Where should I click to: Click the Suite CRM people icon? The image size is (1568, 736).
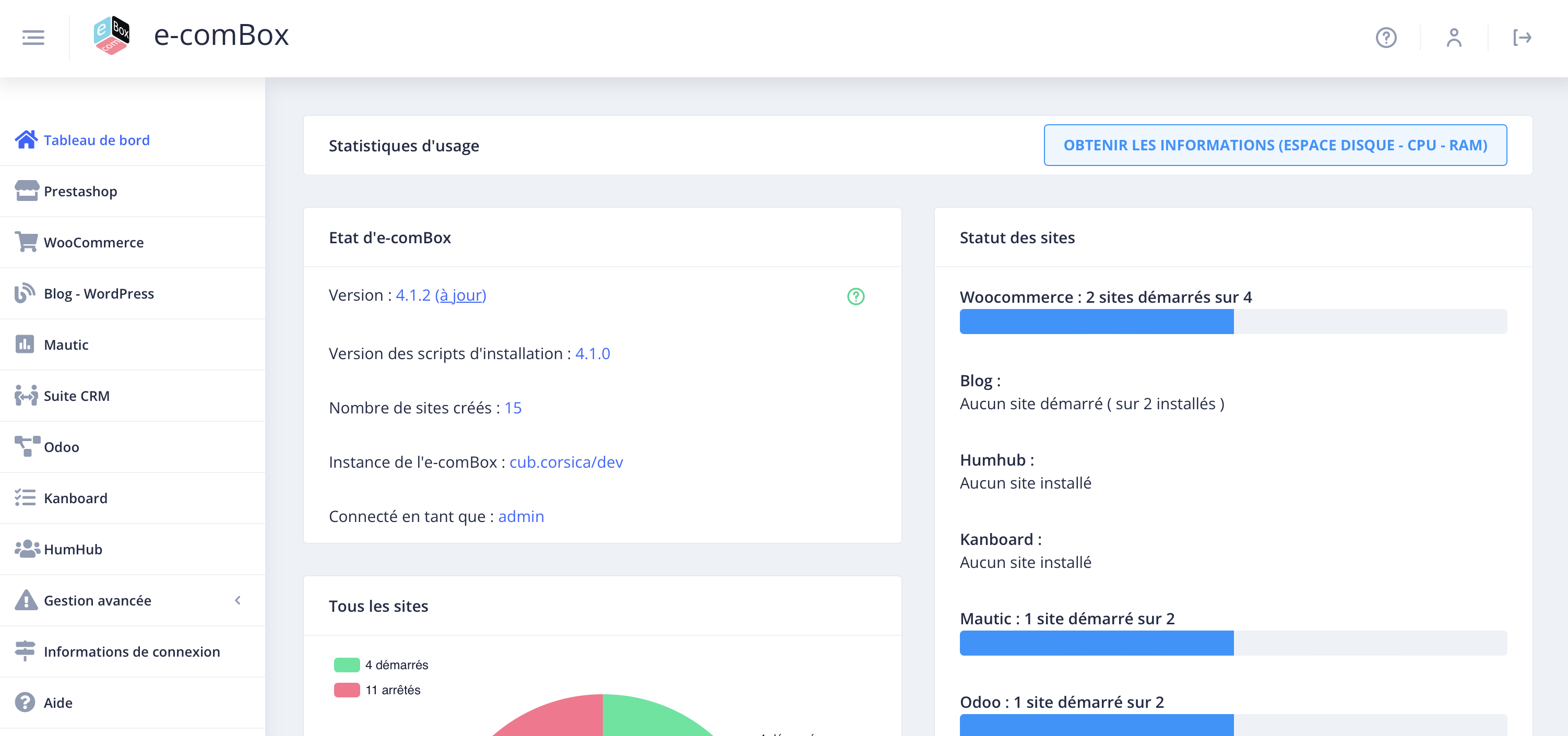point(26,396)
